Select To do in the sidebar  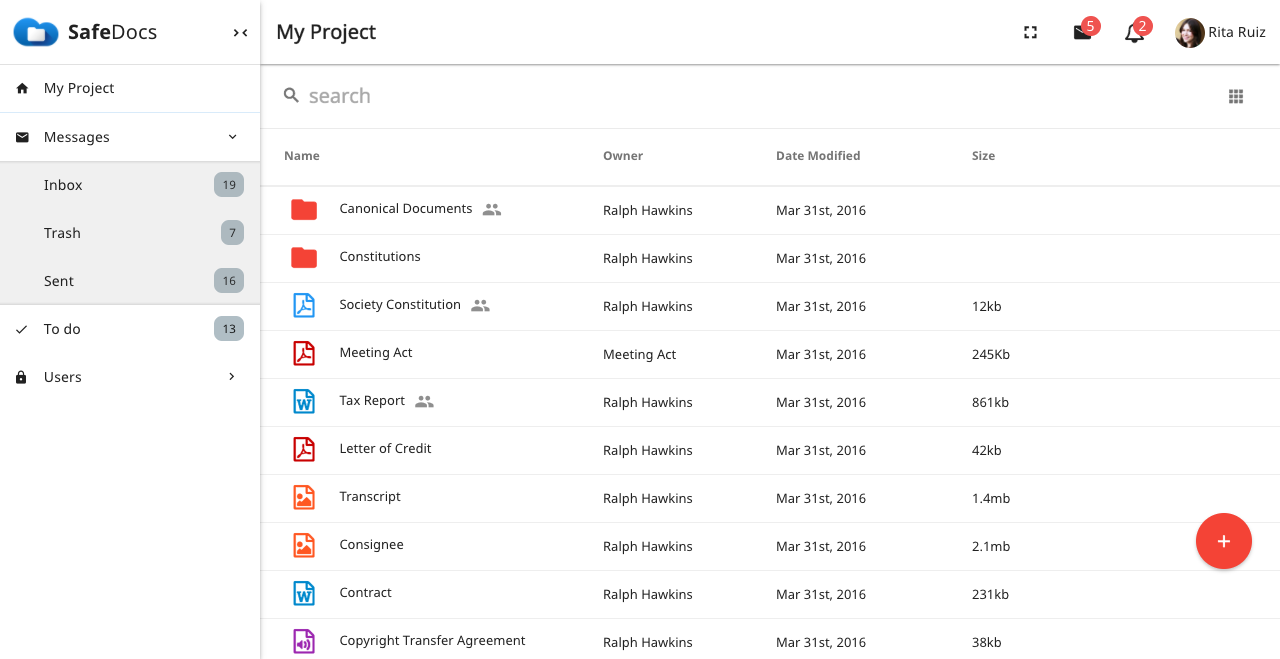[130, 329]
